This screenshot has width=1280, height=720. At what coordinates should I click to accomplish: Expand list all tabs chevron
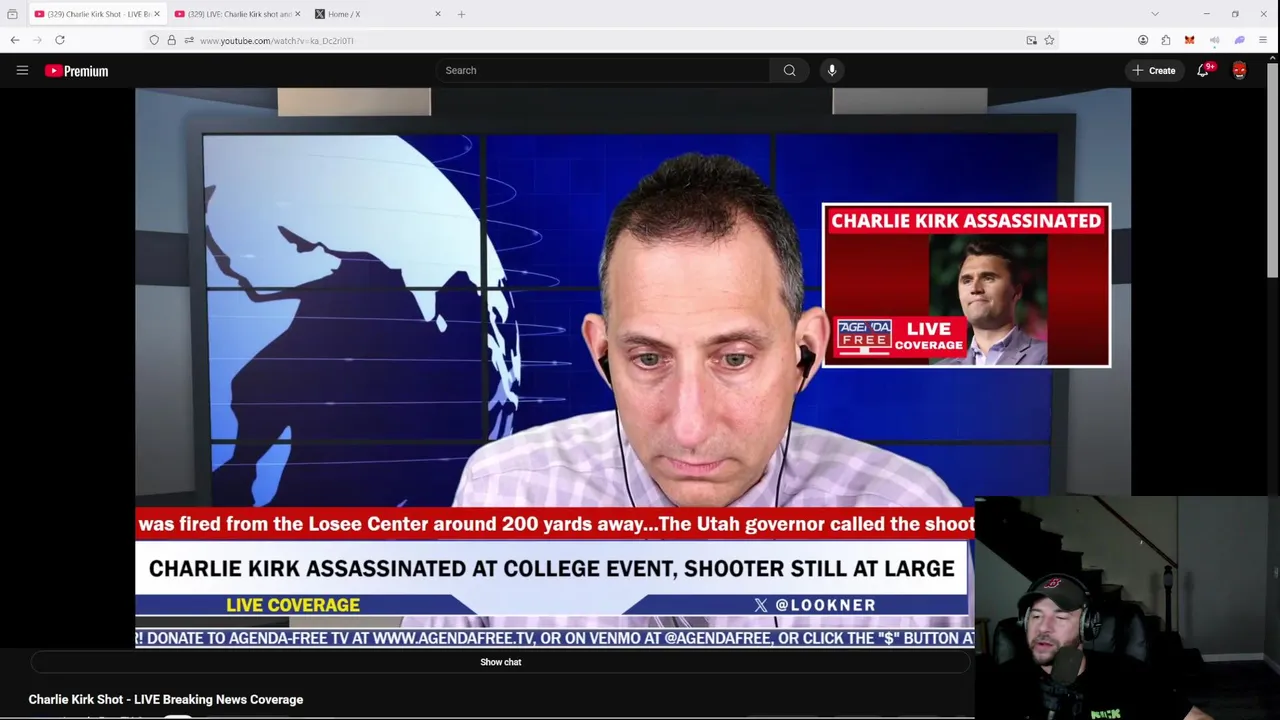coord(1155,14)
